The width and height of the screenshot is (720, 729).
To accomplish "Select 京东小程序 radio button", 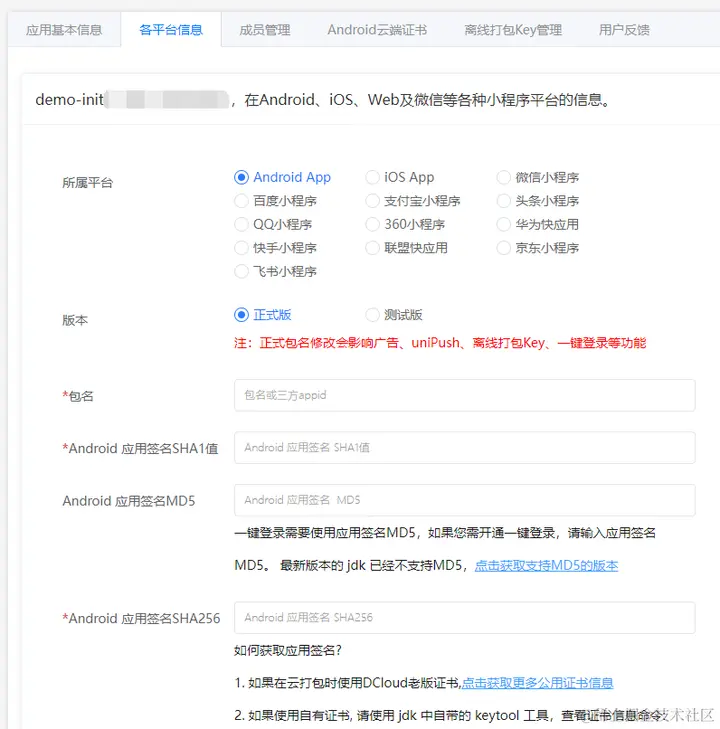I will point(503,248).
